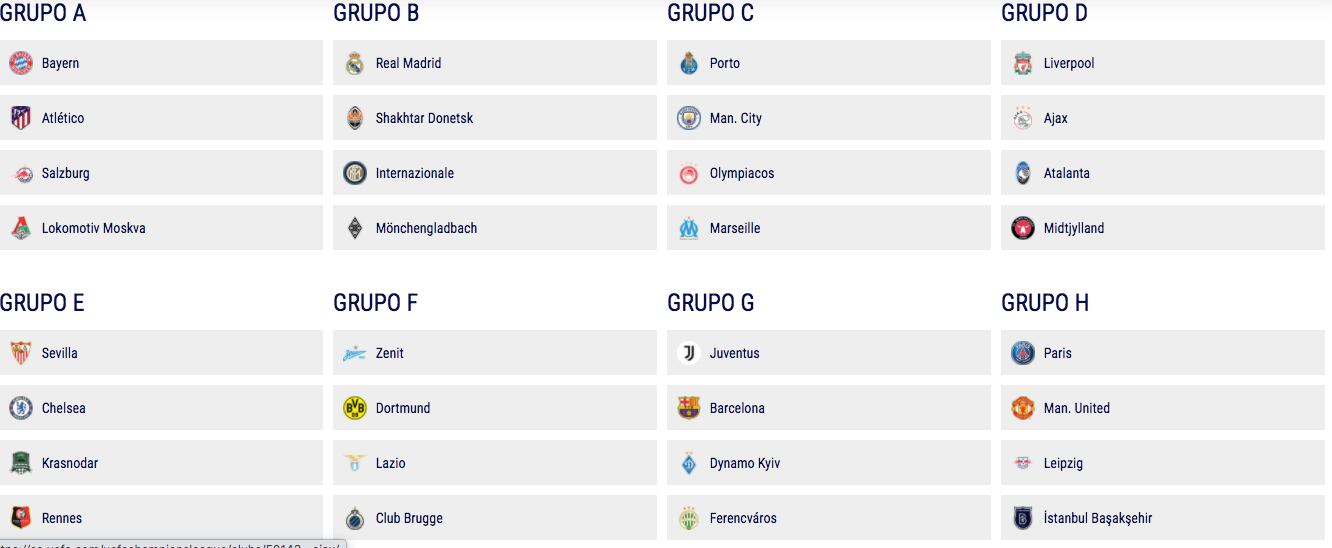The height and width of the screenshot is (548, 1332).
Task: Select Man. City in Grupo C
Action: point(735,118)
